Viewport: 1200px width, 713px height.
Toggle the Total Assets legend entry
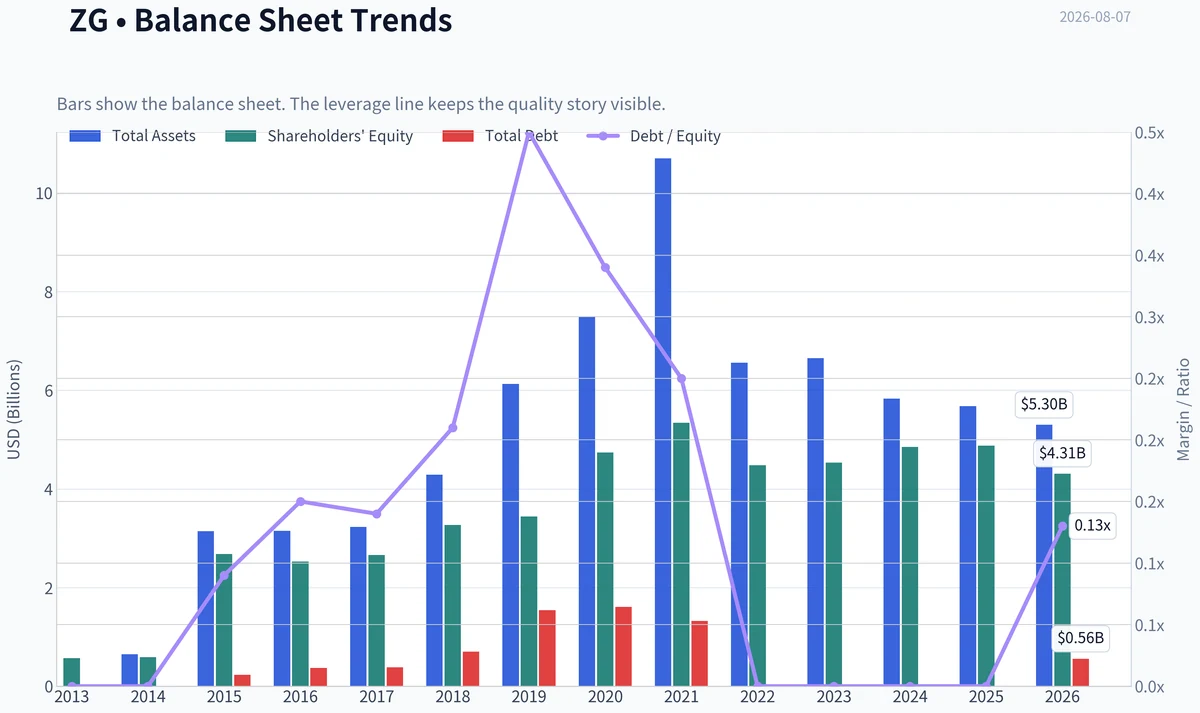pyautogui.click(x=132, y=136)
